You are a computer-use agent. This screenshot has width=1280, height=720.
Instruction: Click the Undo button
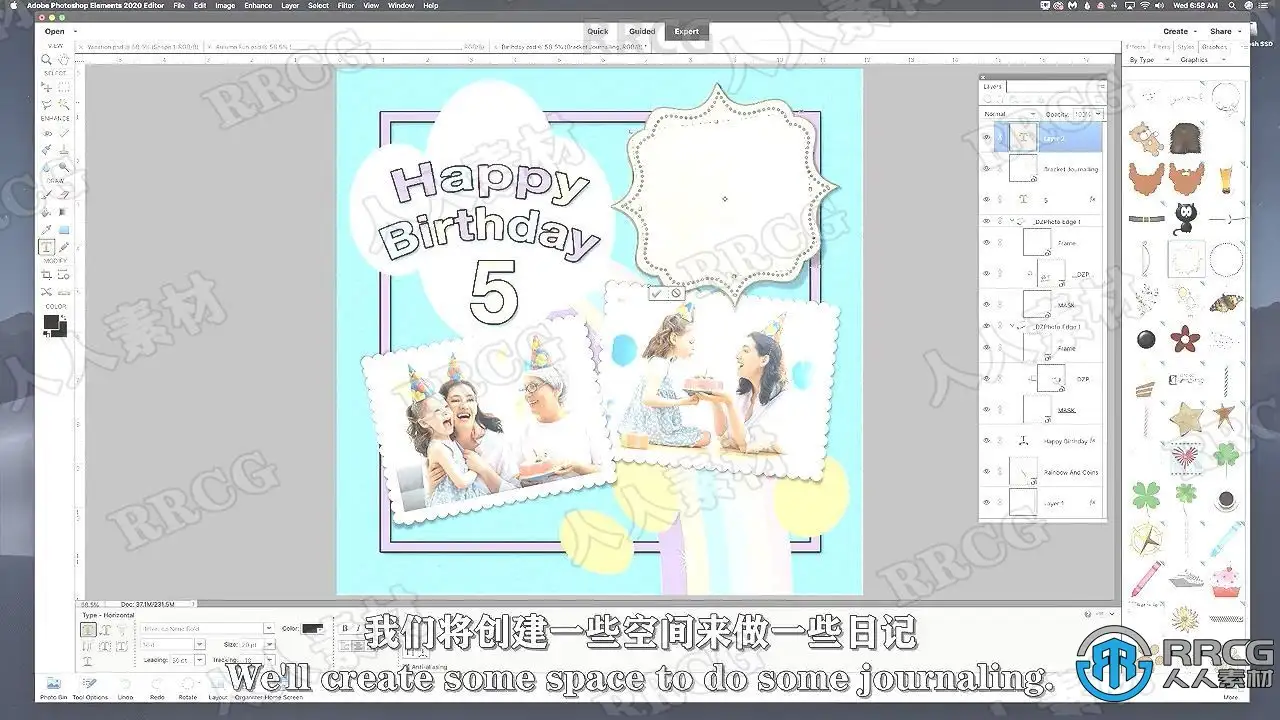(x=125, y=687)
